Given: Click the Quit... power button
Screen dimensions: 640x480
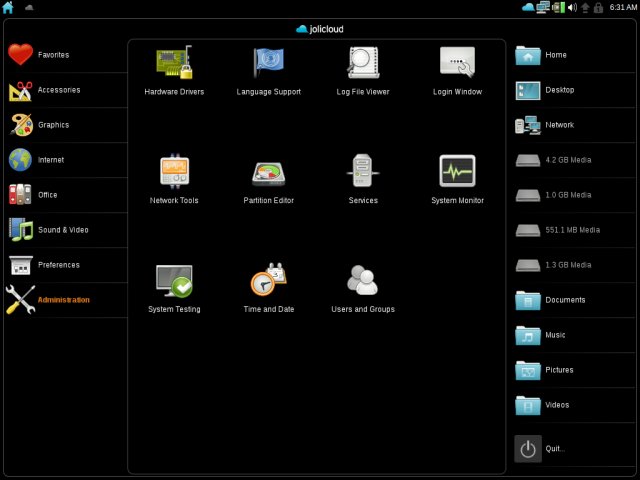Looking at the screenshot, I should [x=528, y=448].
